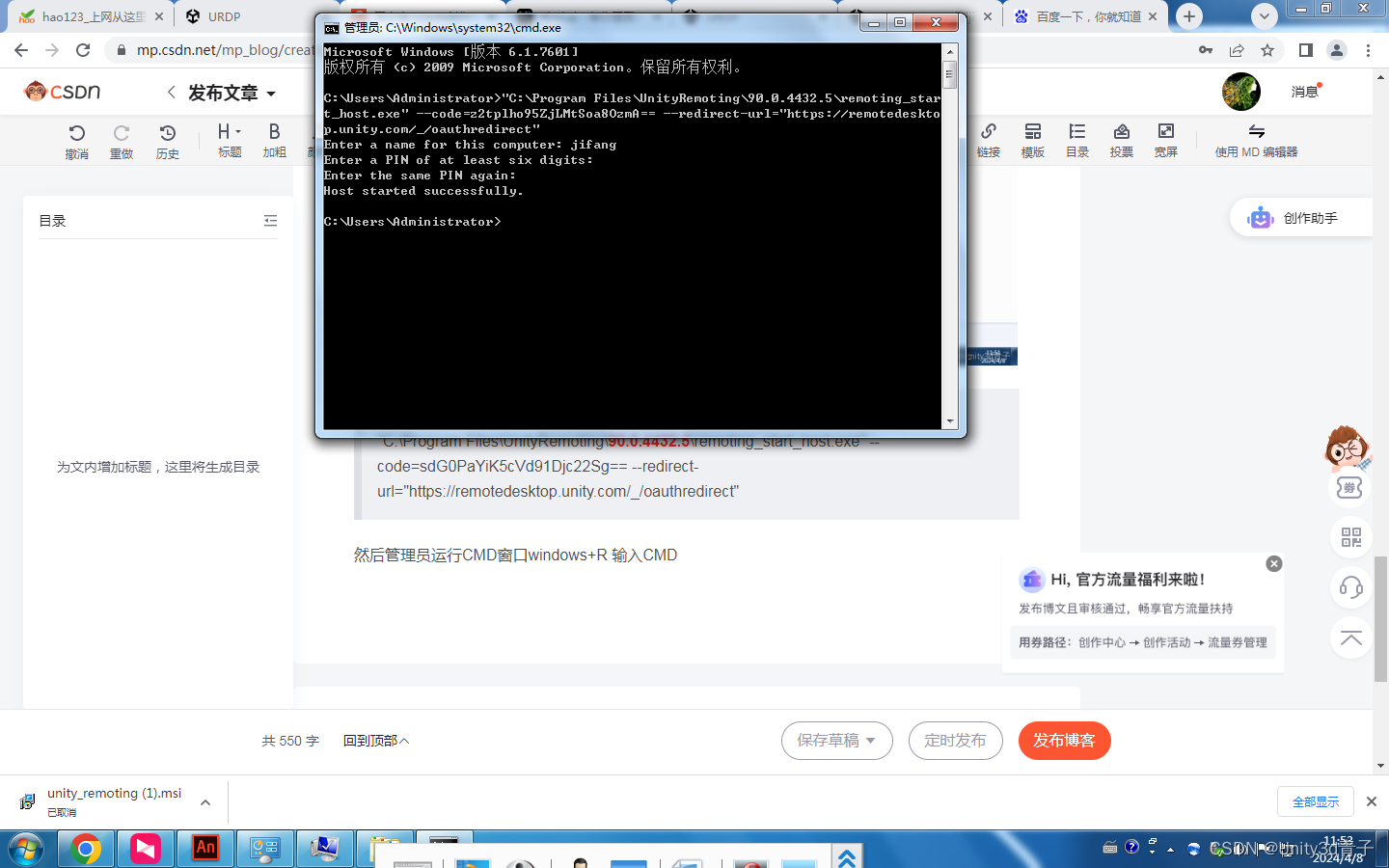Expand options for the unity_remoting (1).msi download
Viewport: 1389px width, 868px height.
point(205,801)
